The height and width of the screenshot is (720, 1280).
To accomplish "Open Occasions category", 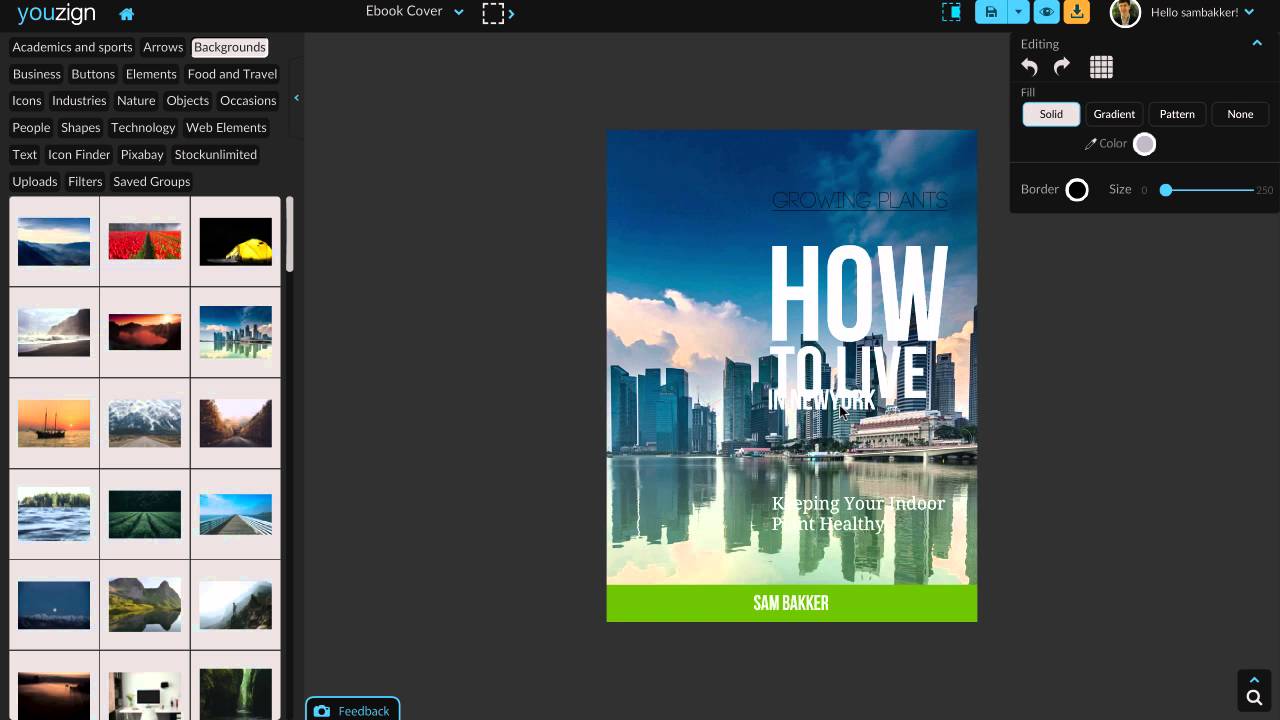I will click(248, 101).
